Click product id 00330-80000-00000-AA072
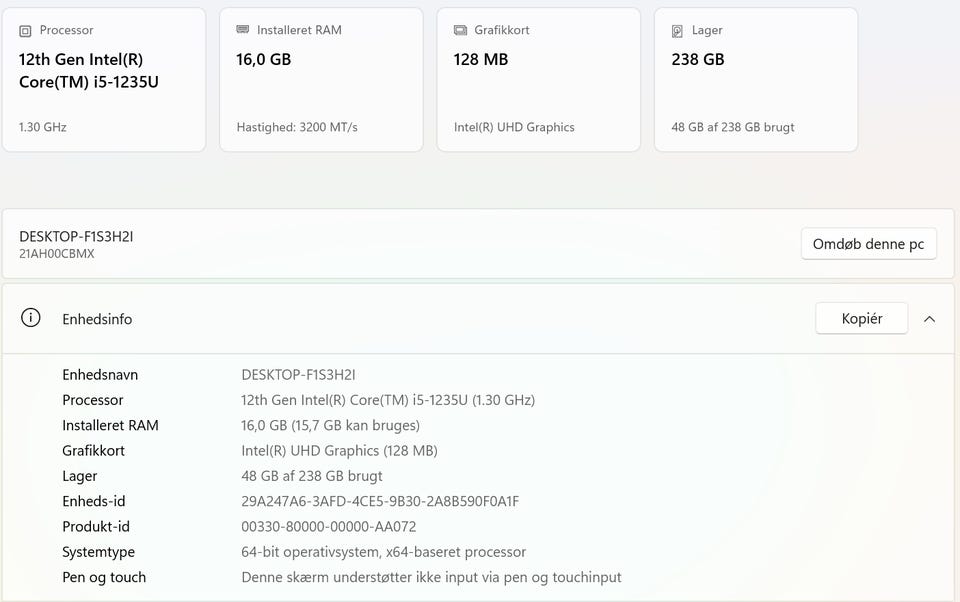This screenshot has width=960, height=602. click(329, 527)
